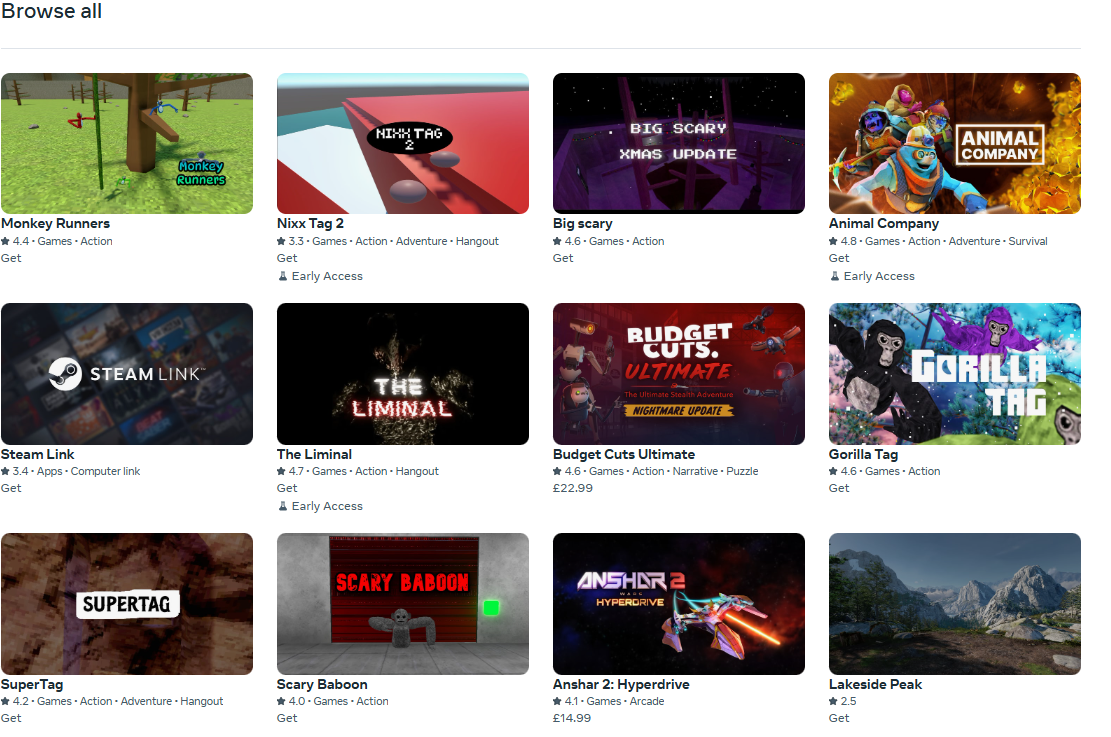Open the Big Scary Xmas Update thumbnail
The width and height of the screenshot is (1111, 737).
coord(679,143)
